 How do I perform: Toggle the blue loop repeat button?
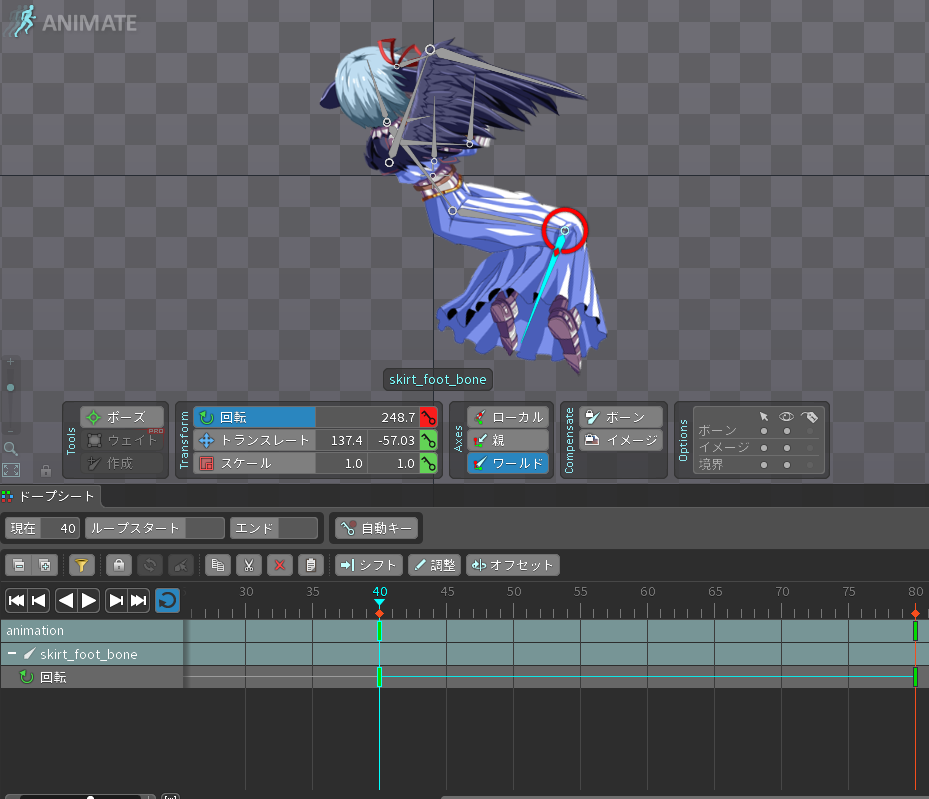click(x=168, y=601)
